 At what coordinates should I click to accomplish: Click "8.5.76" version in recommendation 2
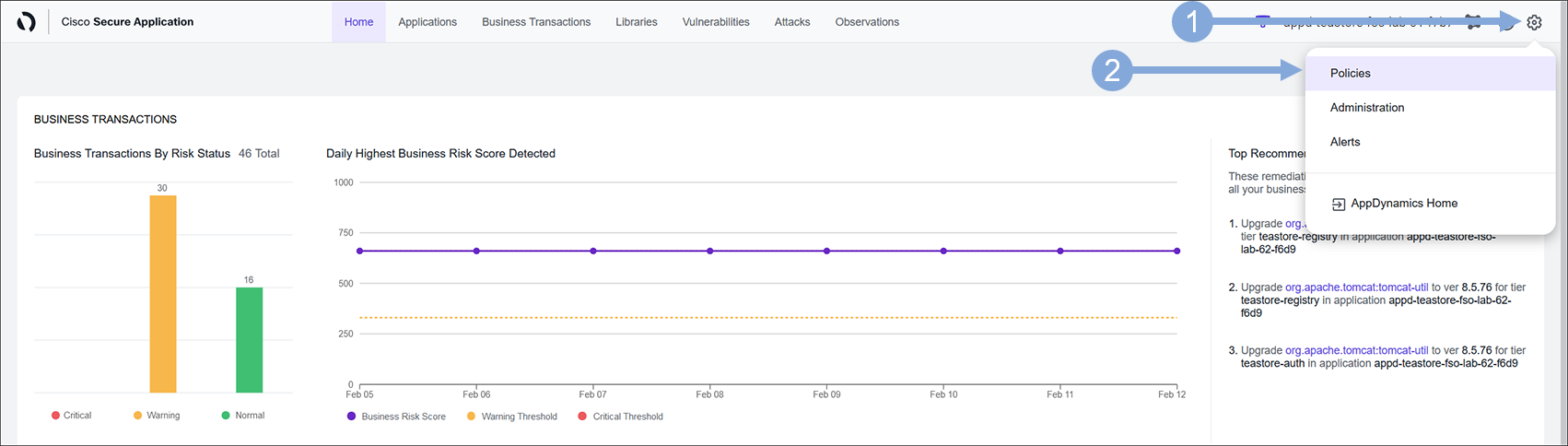pos(1477,288)
